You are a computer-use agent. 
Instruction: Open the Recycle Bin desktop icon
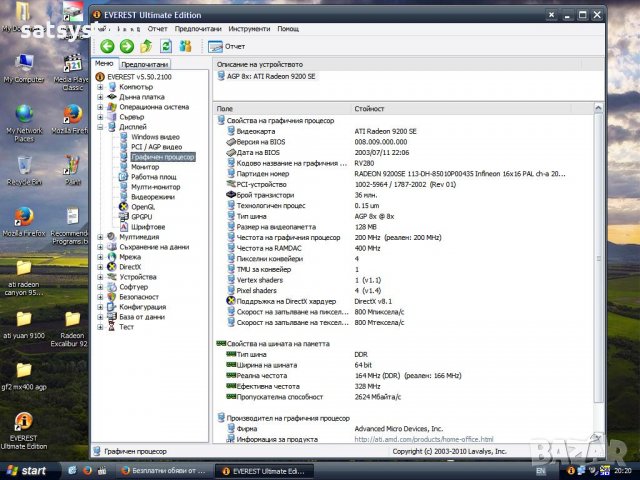click(x=24, y=171)
